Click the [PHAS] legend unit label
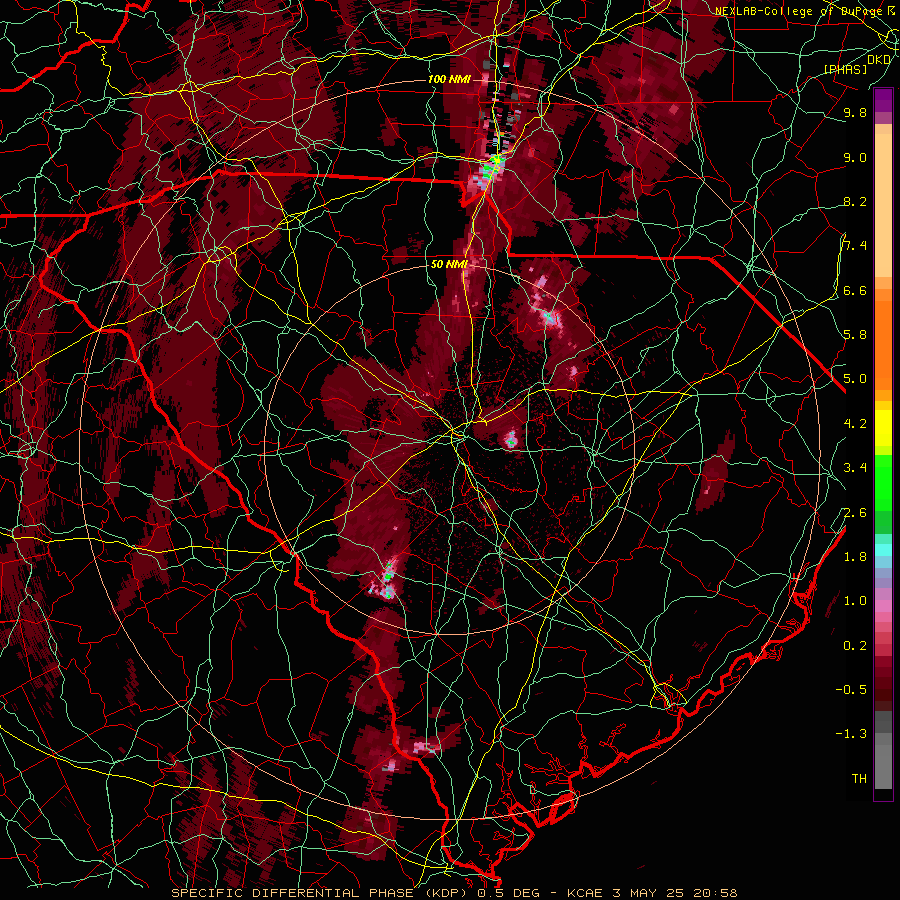This screenshot has width=900, height=900. (x=846, y=69)
